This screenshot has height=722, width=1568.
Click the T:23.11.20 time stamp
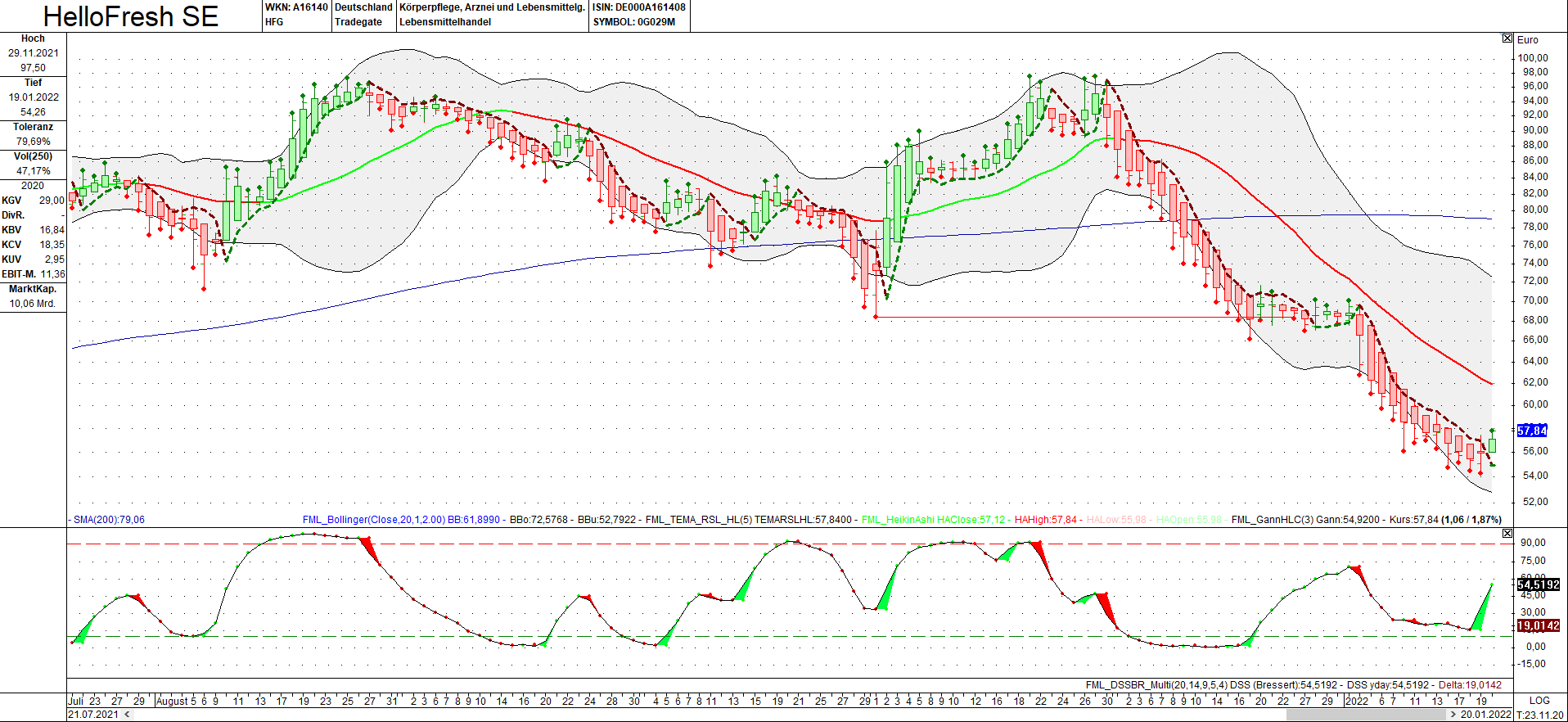[x=1540, y=715]
